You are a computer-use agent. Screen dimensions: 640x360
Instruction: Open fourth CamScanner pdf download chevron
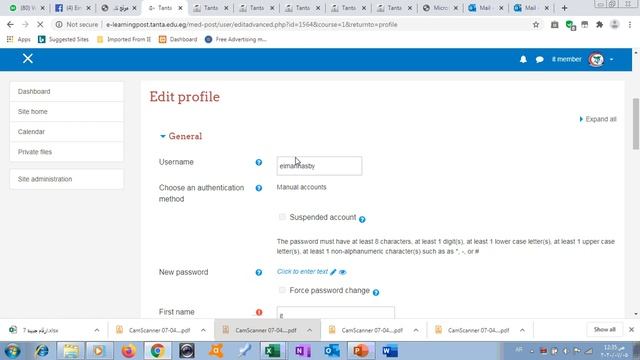tap(522, 330)
